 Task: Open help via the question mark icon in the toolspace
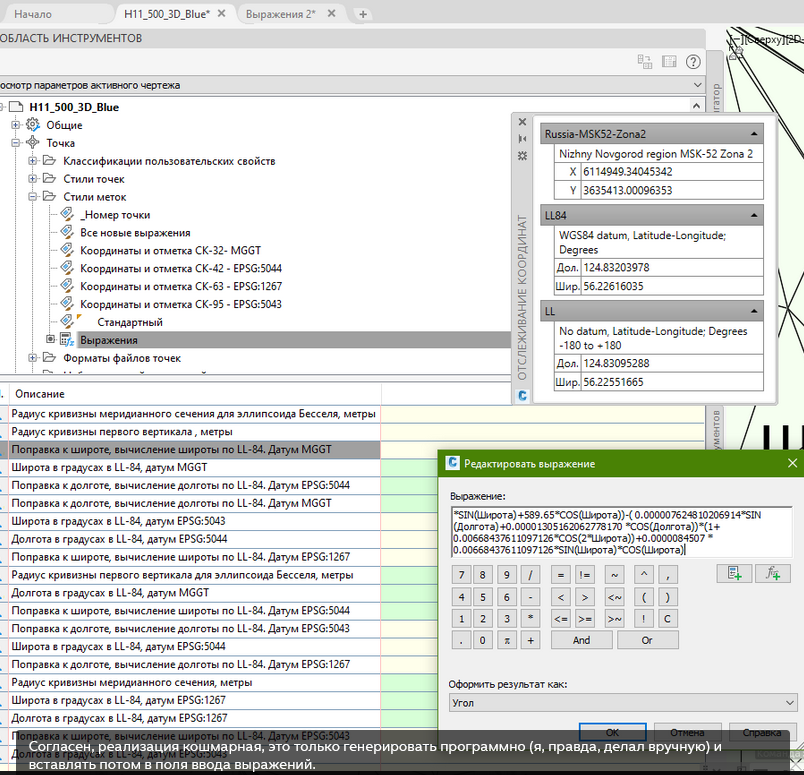(692, 62)
